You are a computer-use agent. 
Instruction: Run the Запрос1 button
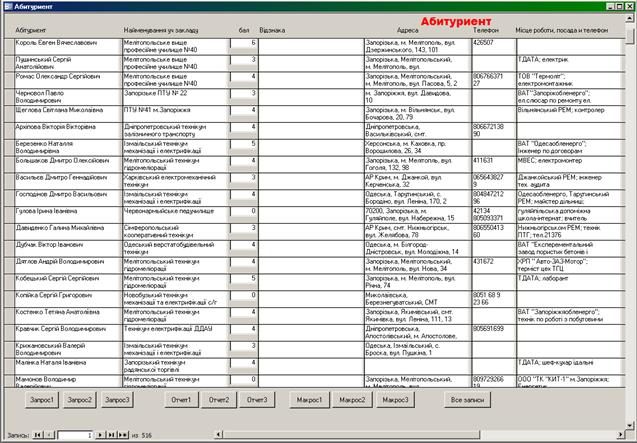coord(42,400)
